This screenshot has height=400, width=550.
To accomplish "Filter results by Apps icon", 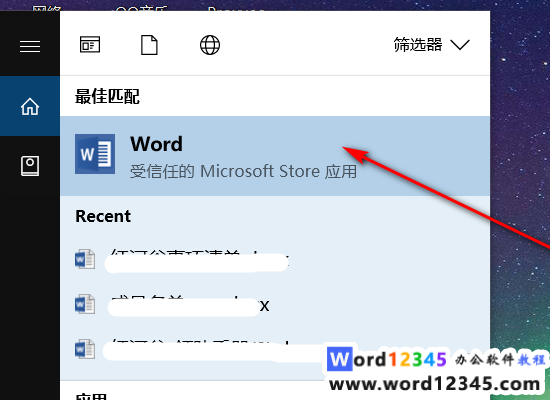I will click(90, 45).
